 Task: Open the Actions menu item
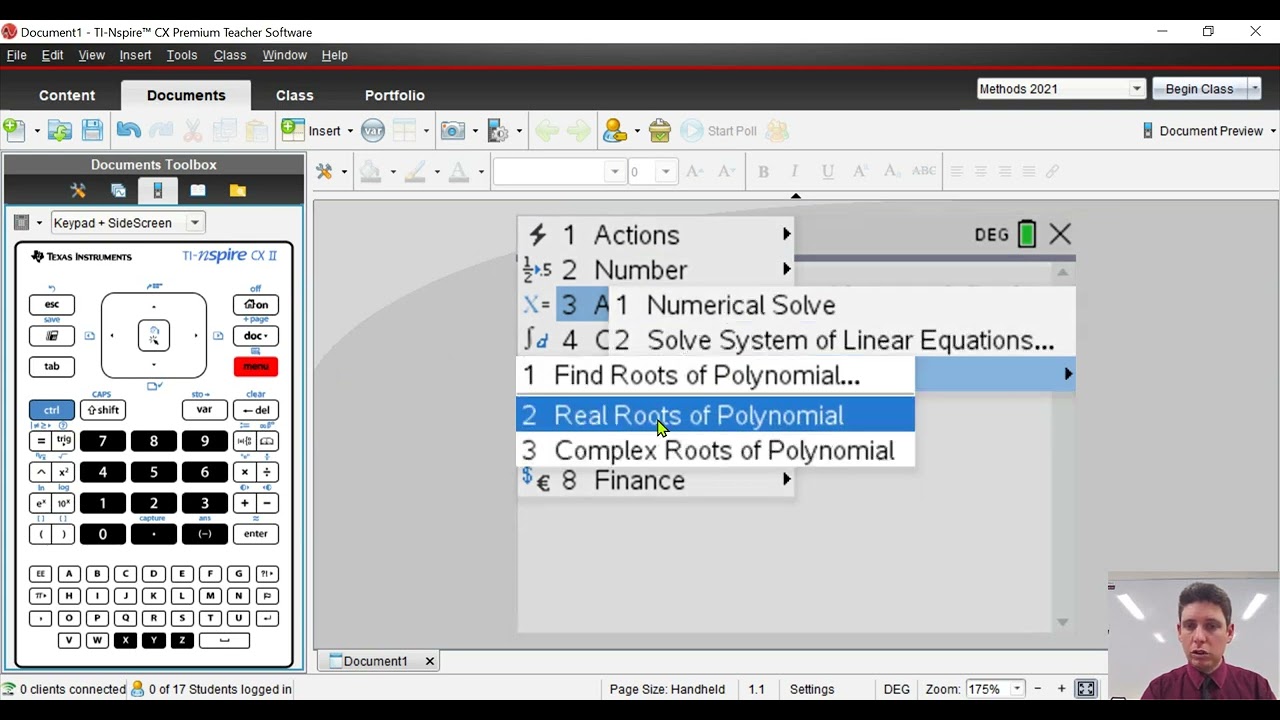[655, 235]
